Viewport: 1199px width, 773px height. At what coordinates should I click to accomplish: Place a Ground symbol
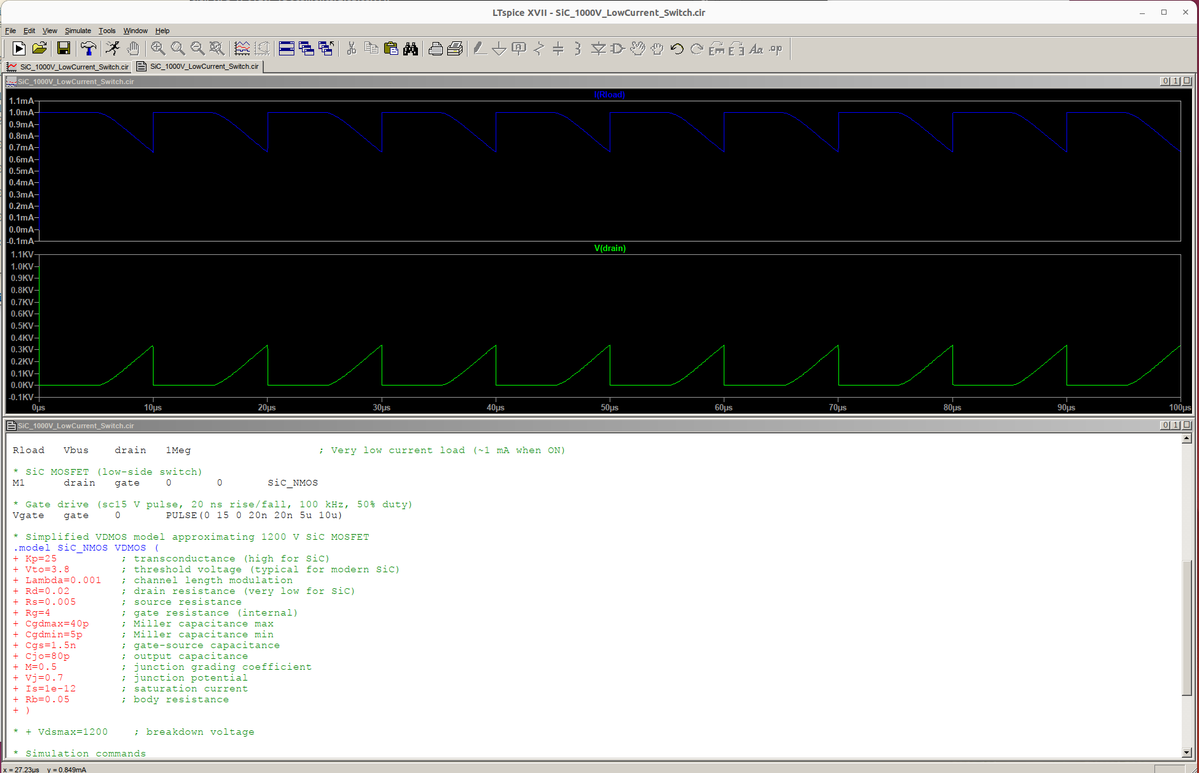(499, 49)
